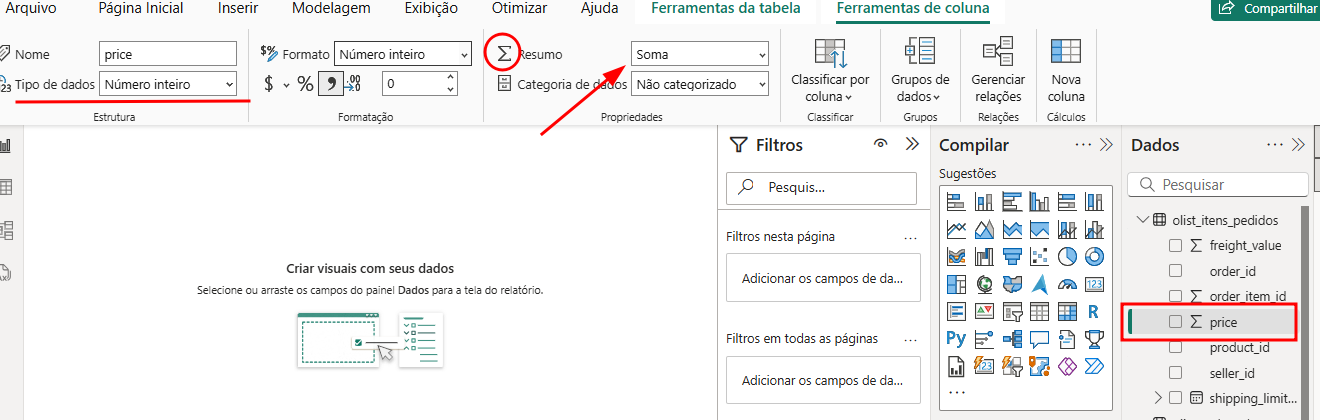Select the donut chart visual

(1094, 257)
